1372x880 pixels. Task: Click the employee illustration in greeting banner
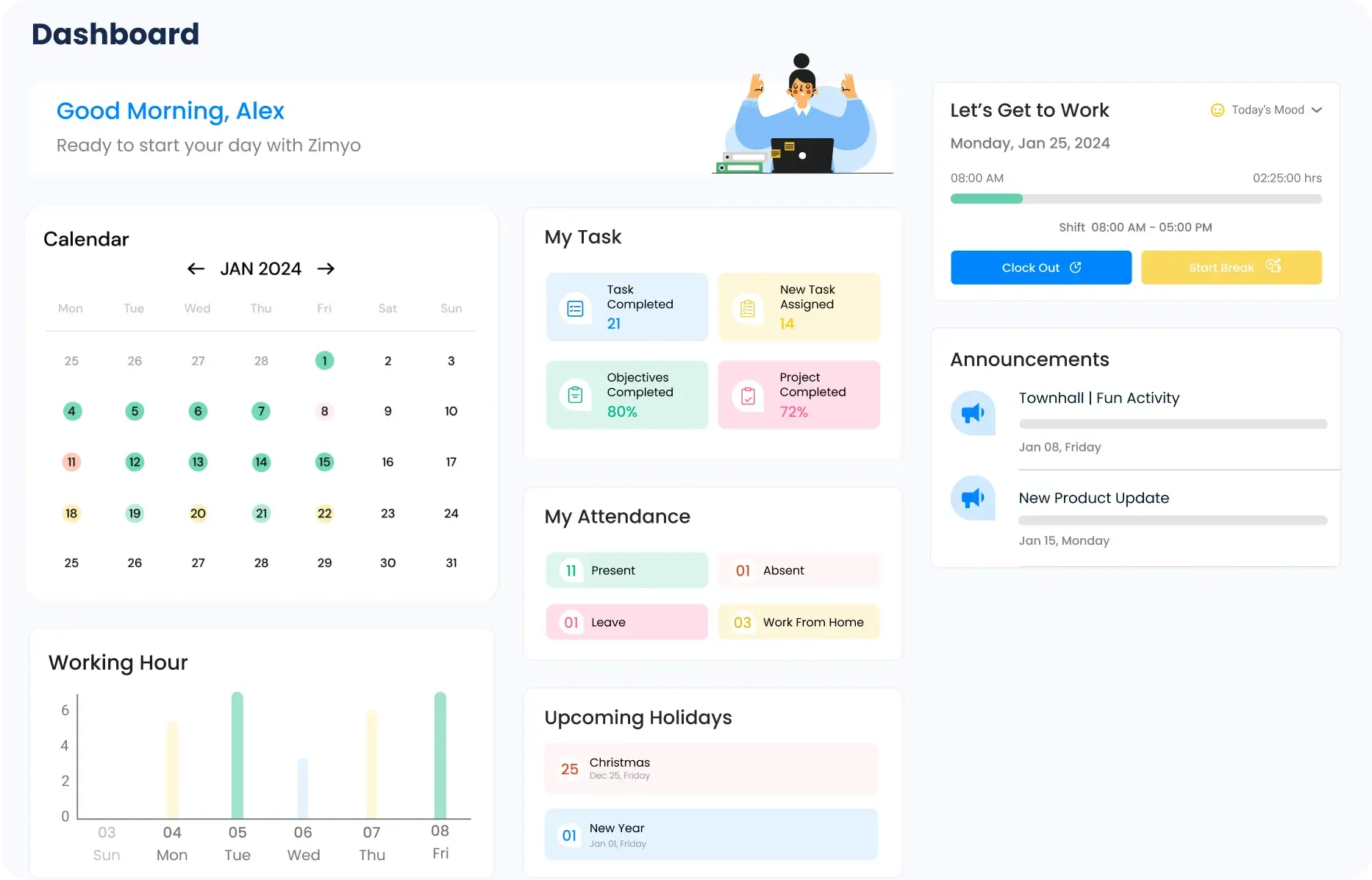[x=803, y=114]
